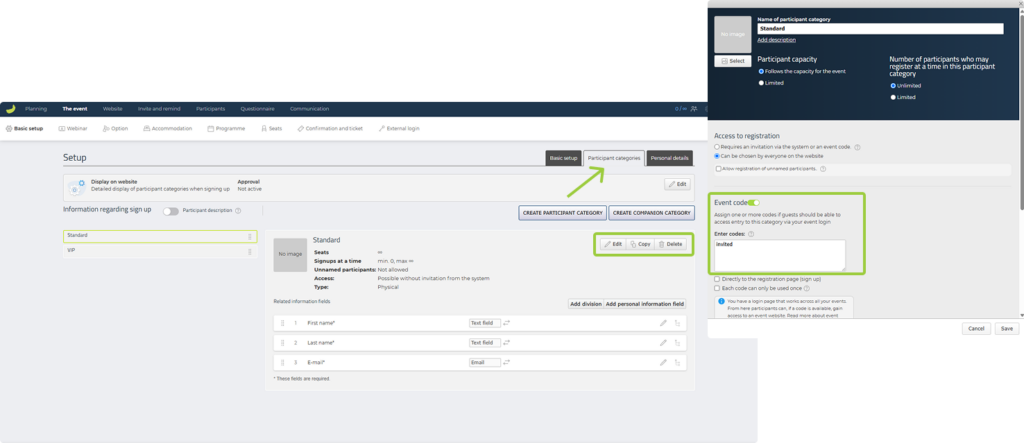The height and width of the screenshot is (443, 1024).
Task: Select Requires an invitation or event code
Action: click(x=717, y=147)
